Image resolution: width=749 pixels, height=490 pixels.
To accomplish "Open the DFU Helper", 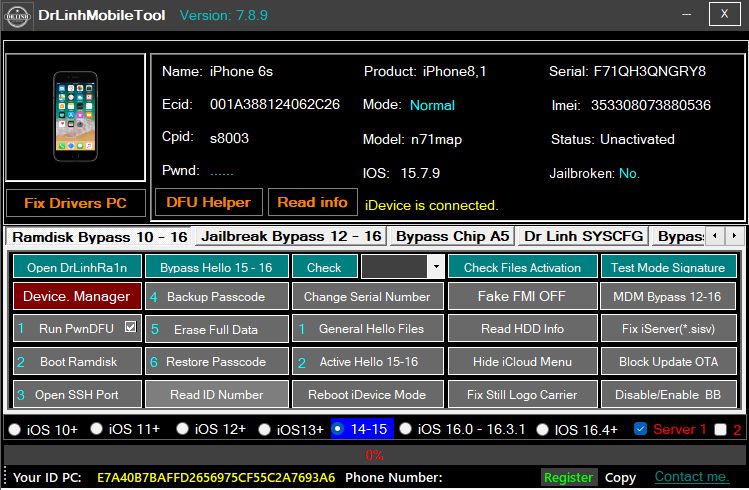I will (208, 202).
